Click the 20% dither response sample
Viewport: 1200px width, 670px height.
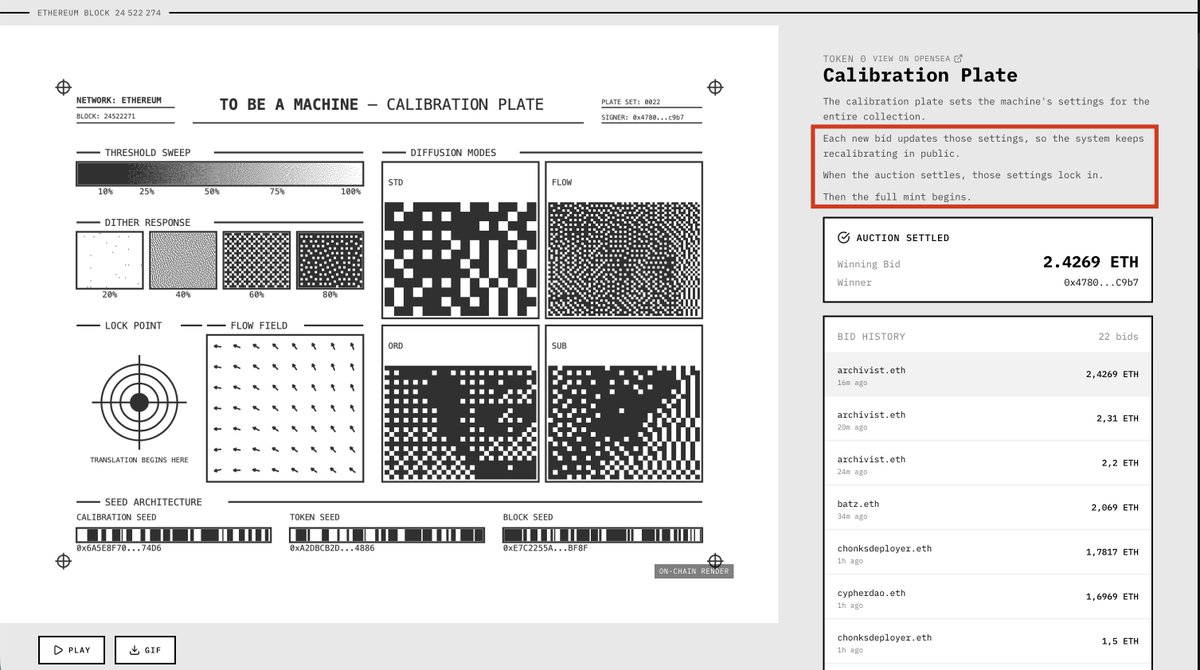pos(109,260)
